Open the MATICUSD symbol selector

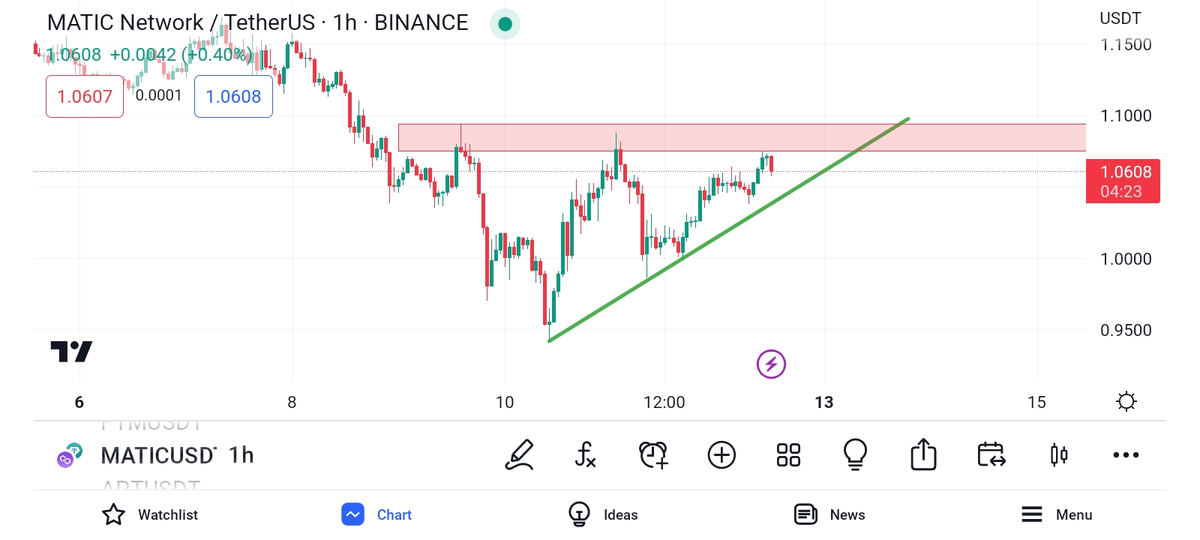point(158,455)
